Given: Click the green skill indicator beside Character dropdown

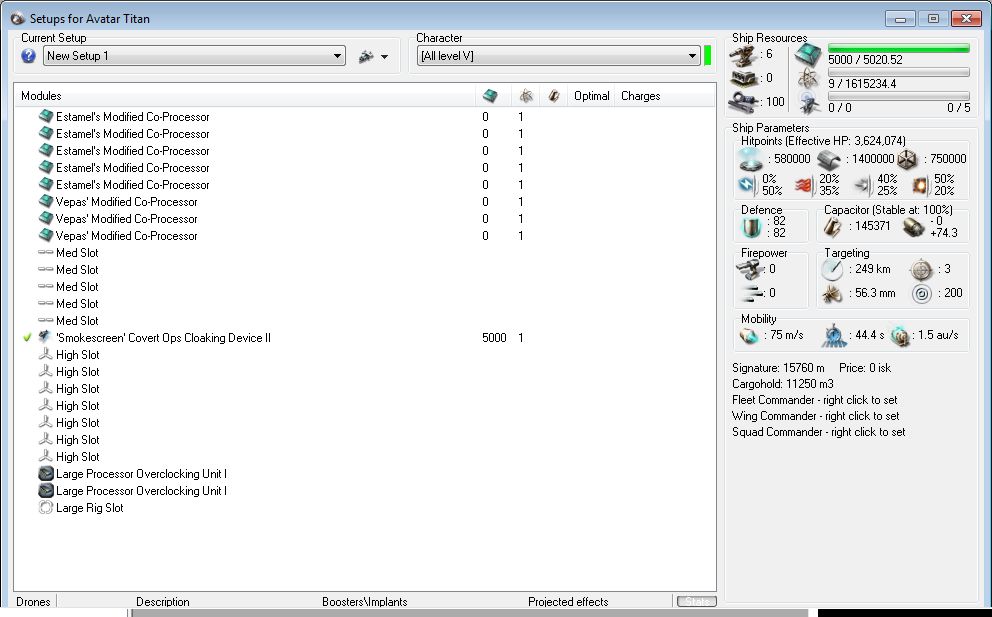Looking at the screenshot, I should pyautogui.click(x=708, y=56).
